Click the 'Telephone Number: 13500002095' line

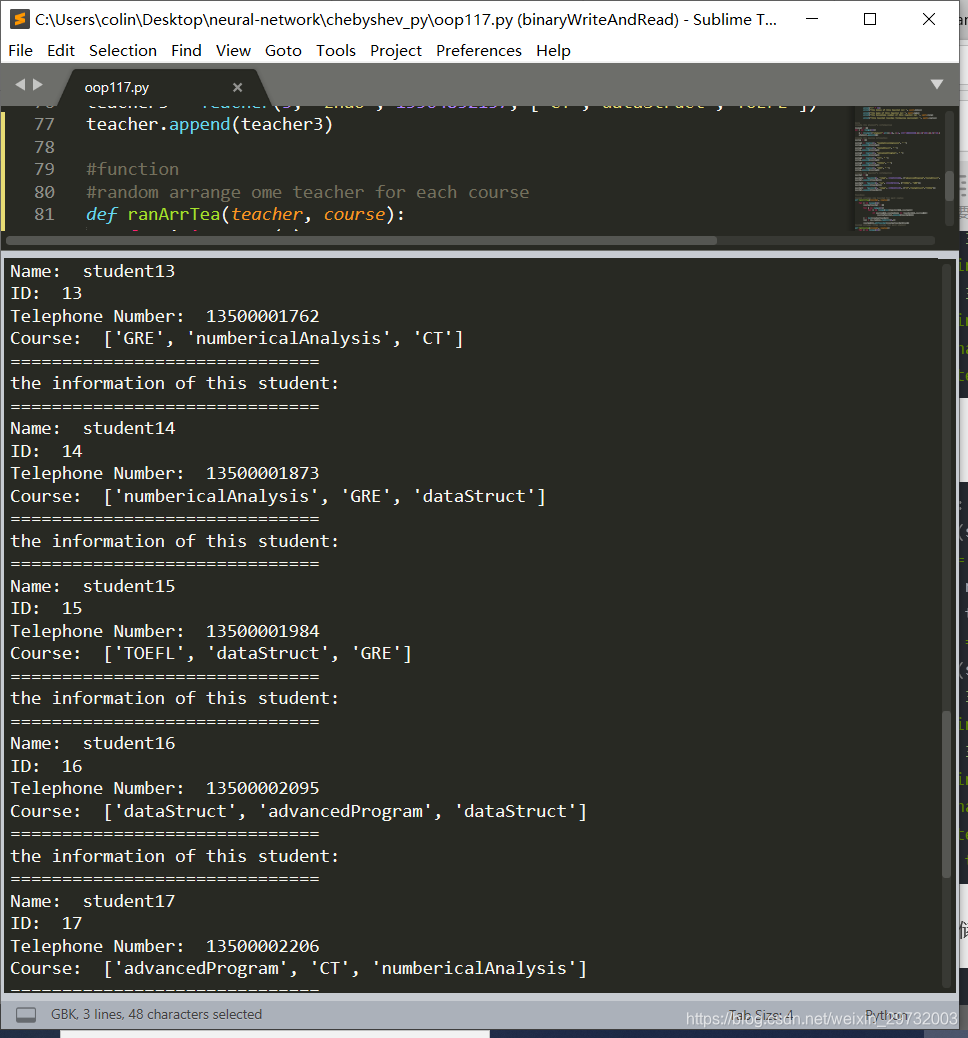pos(165,788)
